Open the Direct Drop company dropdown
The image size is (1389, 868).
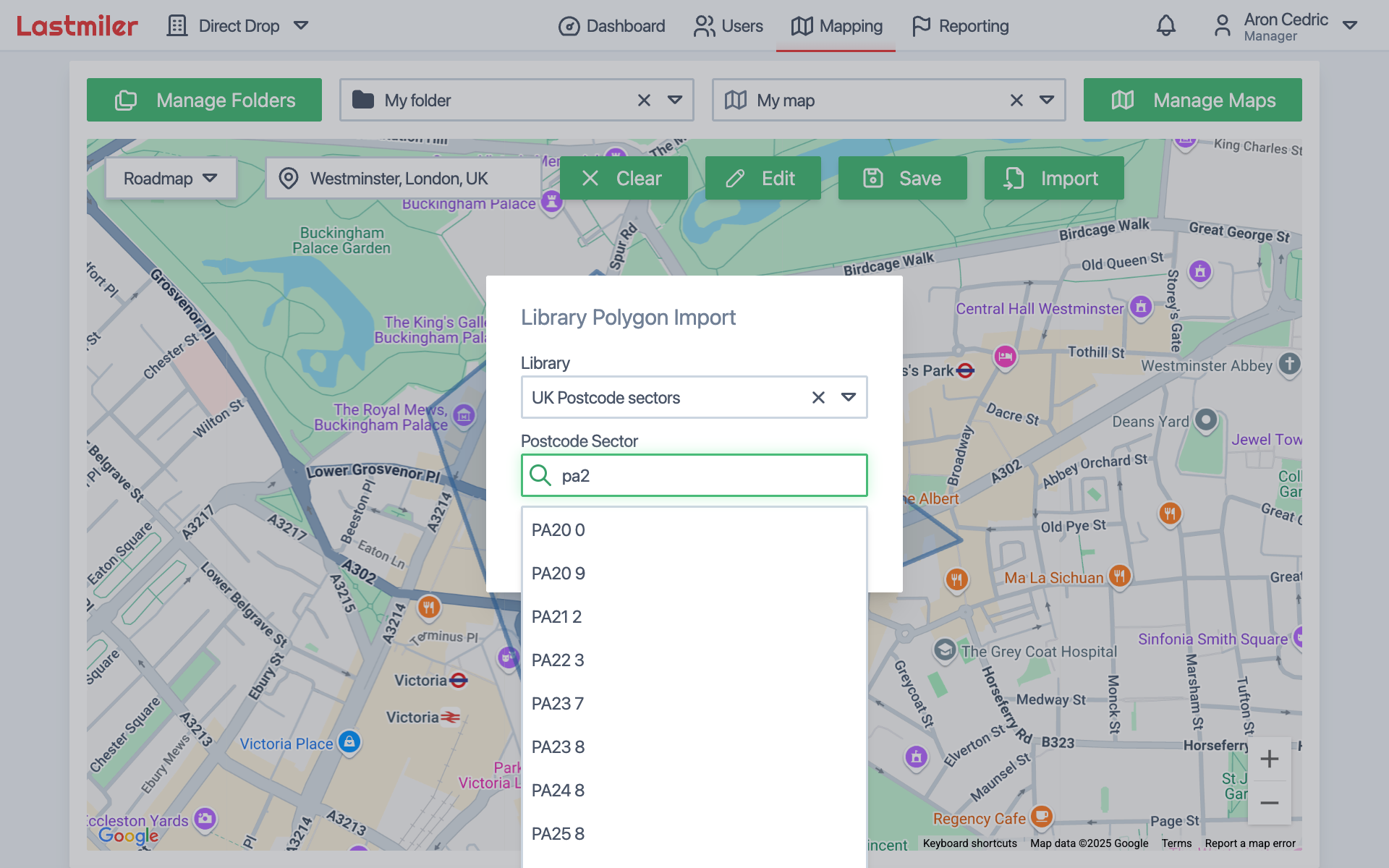(x=301, y=26)
